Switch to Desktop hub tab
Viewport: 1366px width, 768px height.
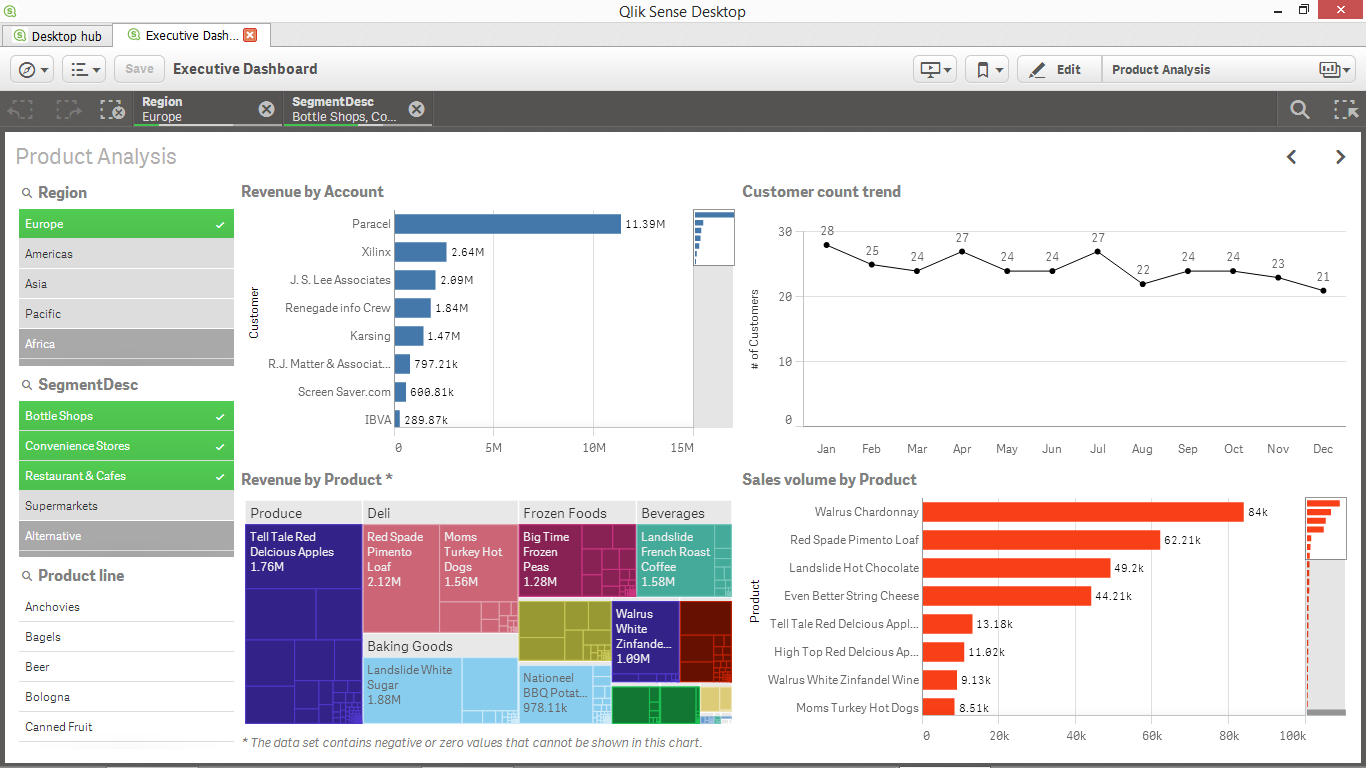(57, 36)
